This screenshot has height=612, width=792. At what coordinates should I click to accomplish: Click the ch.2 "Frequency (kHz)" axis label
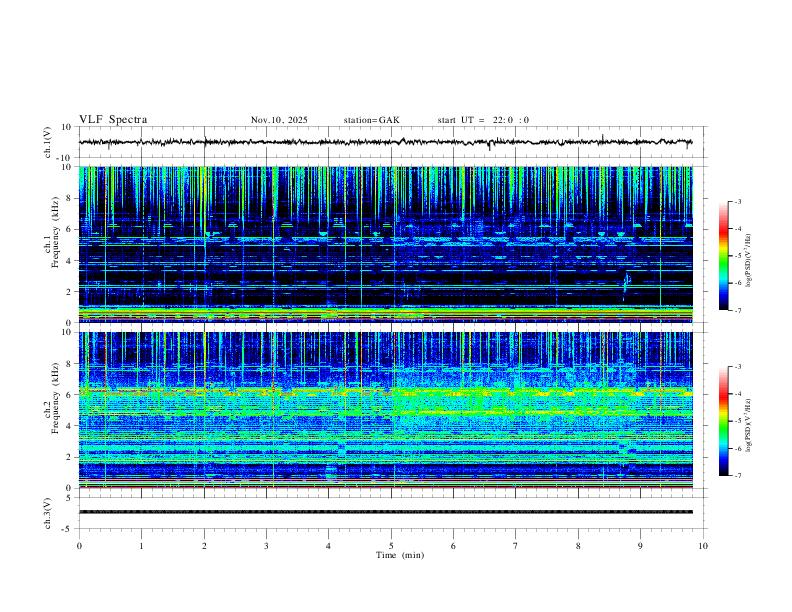[x=55, y=400]
